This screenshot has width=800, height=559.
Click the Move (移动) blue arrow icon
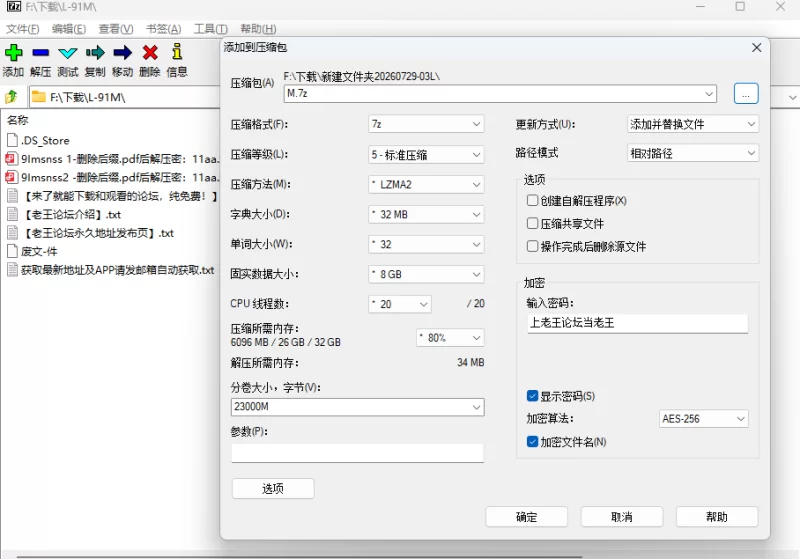(x=122, y=53)
